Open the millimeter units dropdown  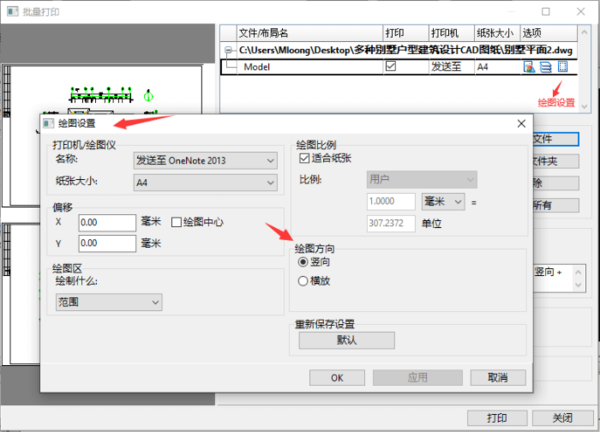tap(443, 202)
